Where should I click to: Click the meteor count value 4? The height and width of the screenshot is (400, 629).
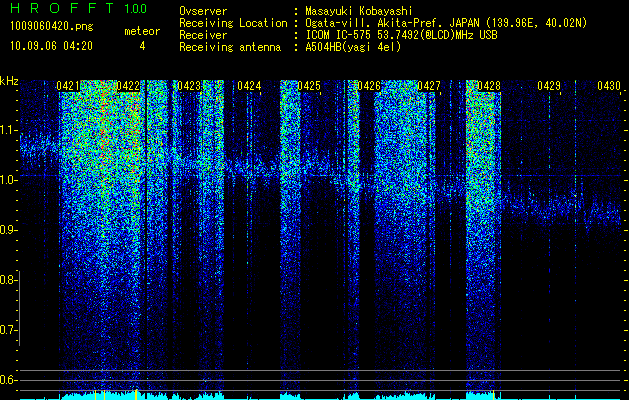[142, 46]
